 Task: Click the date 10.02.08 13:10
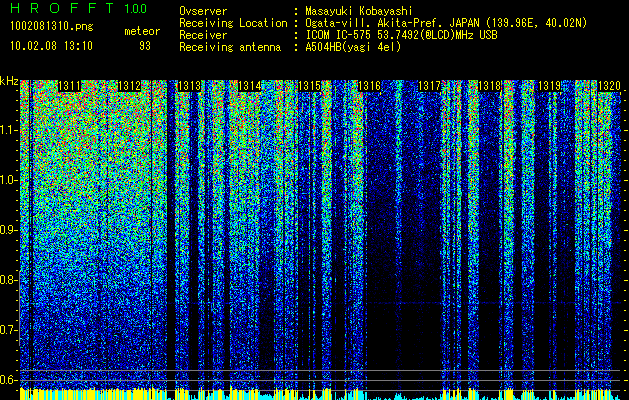(x=51, y=46)
